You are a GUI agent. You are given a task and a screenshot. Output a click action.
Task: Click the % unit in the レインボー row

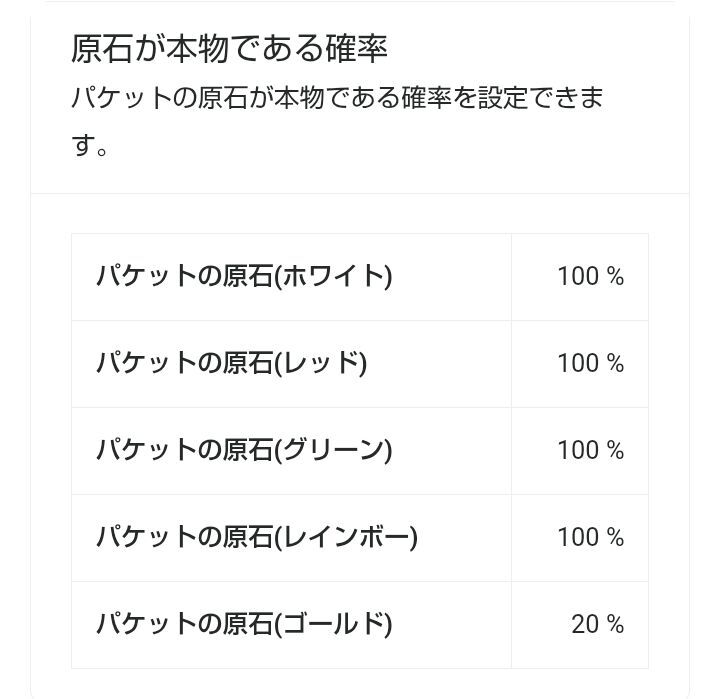[615, 537]
